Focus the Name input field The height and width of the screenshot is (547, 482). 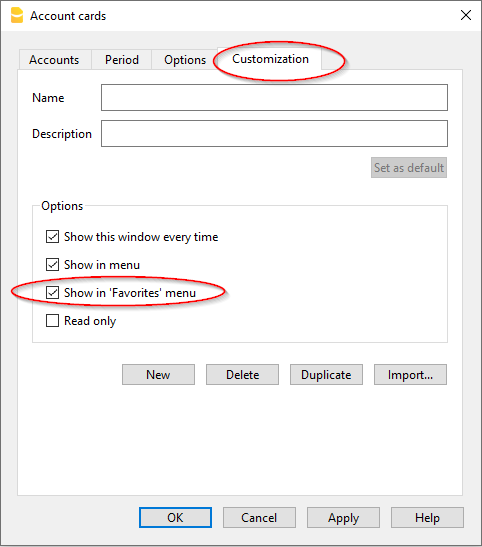[274, 97]
